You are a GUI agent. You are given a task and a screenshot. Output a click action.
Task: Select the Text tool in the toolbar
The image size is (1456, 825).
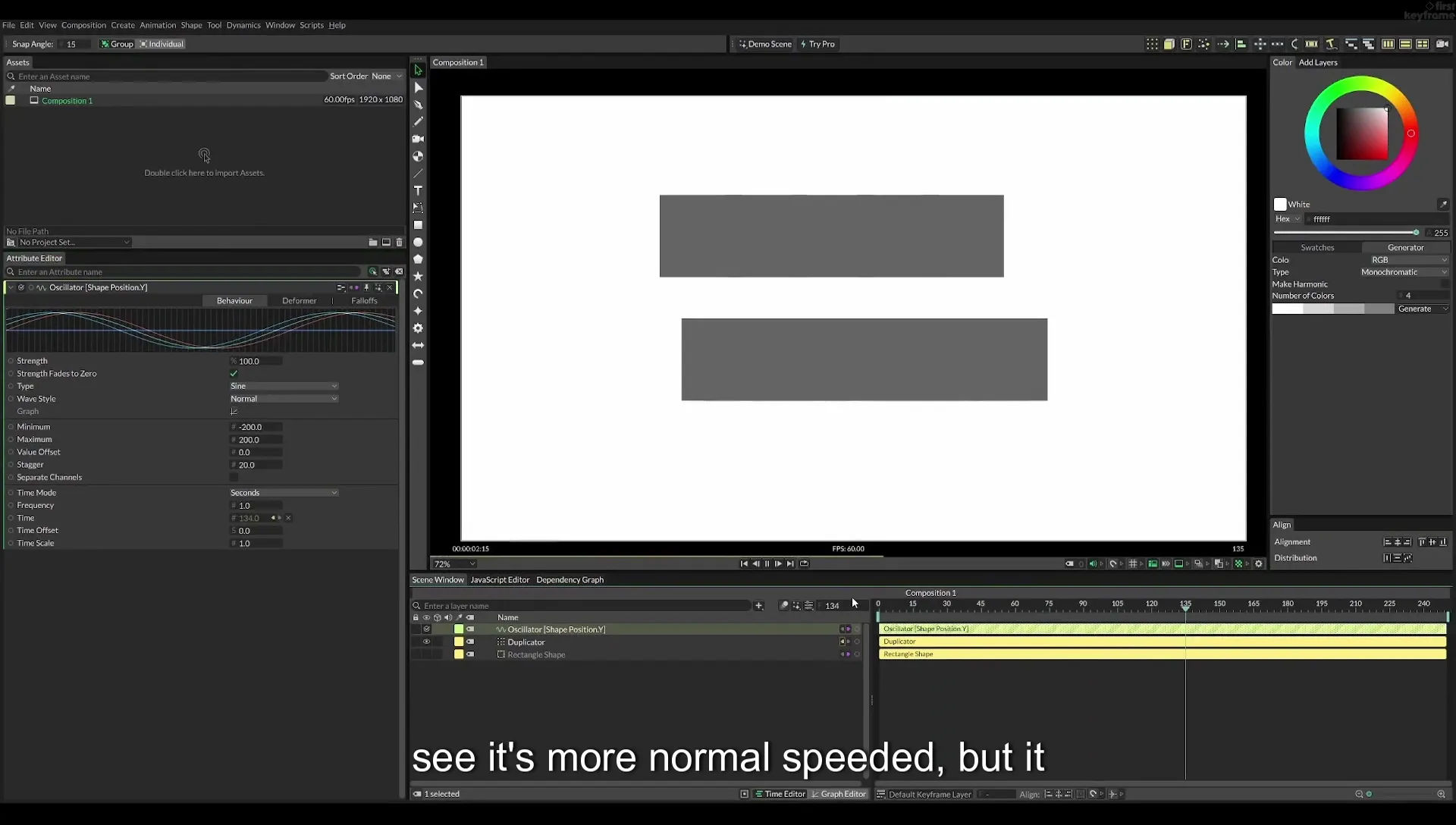418,190
